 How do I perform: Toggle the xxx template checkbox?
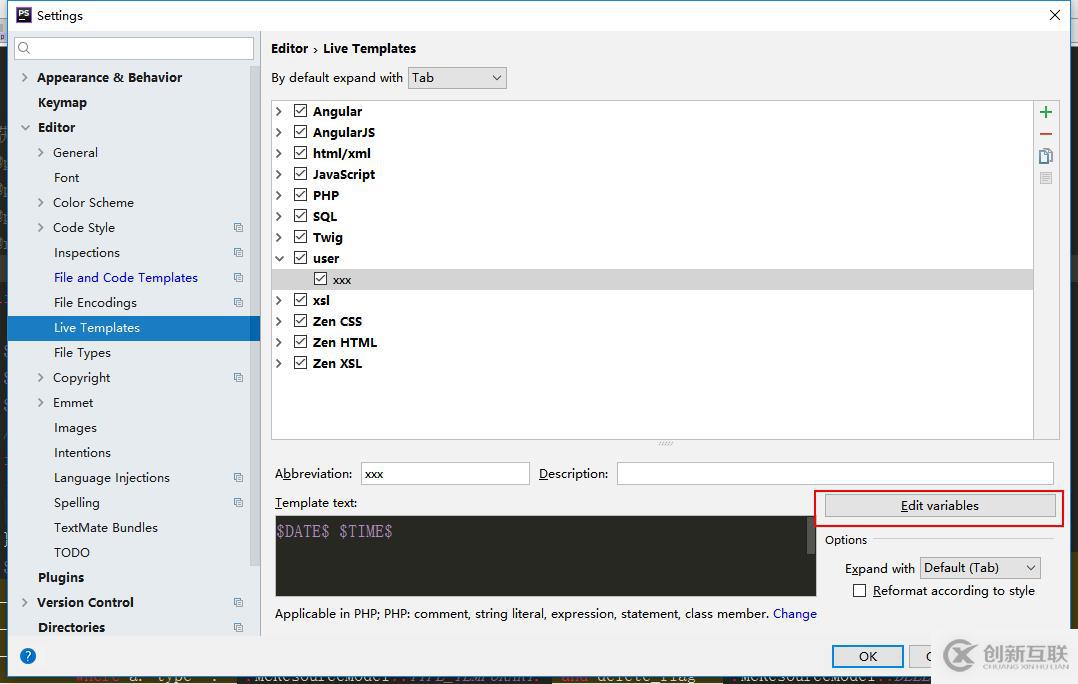coord(320,279)
